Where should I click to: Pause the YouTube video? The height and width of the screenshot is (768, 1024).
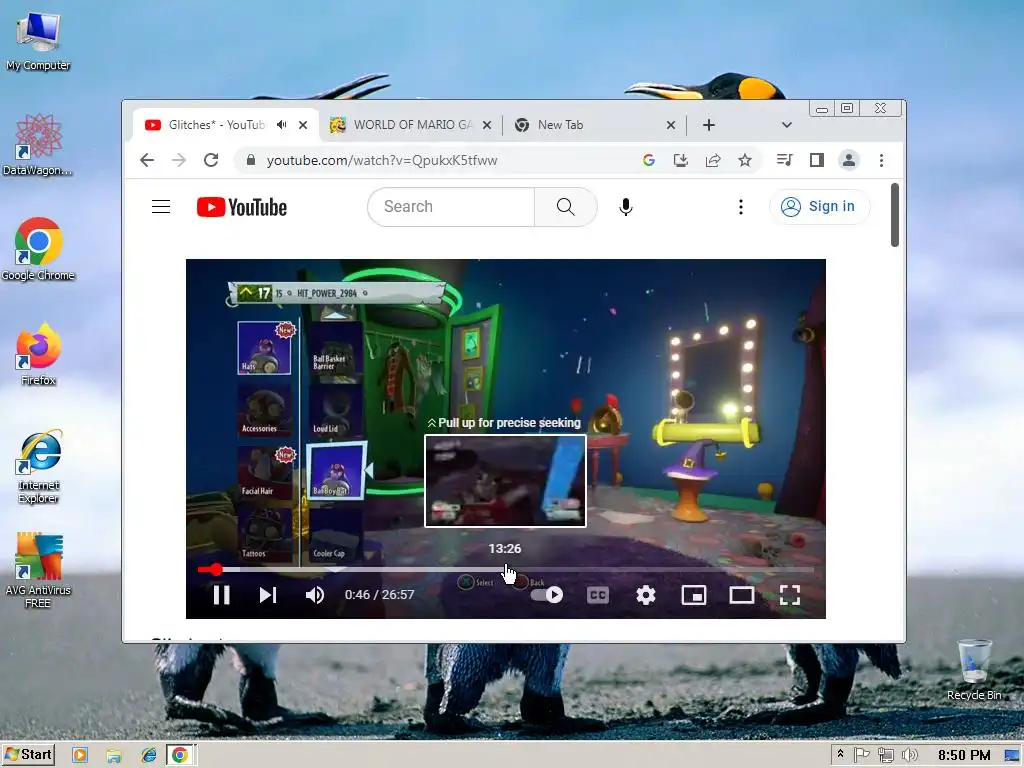point(221,595)
